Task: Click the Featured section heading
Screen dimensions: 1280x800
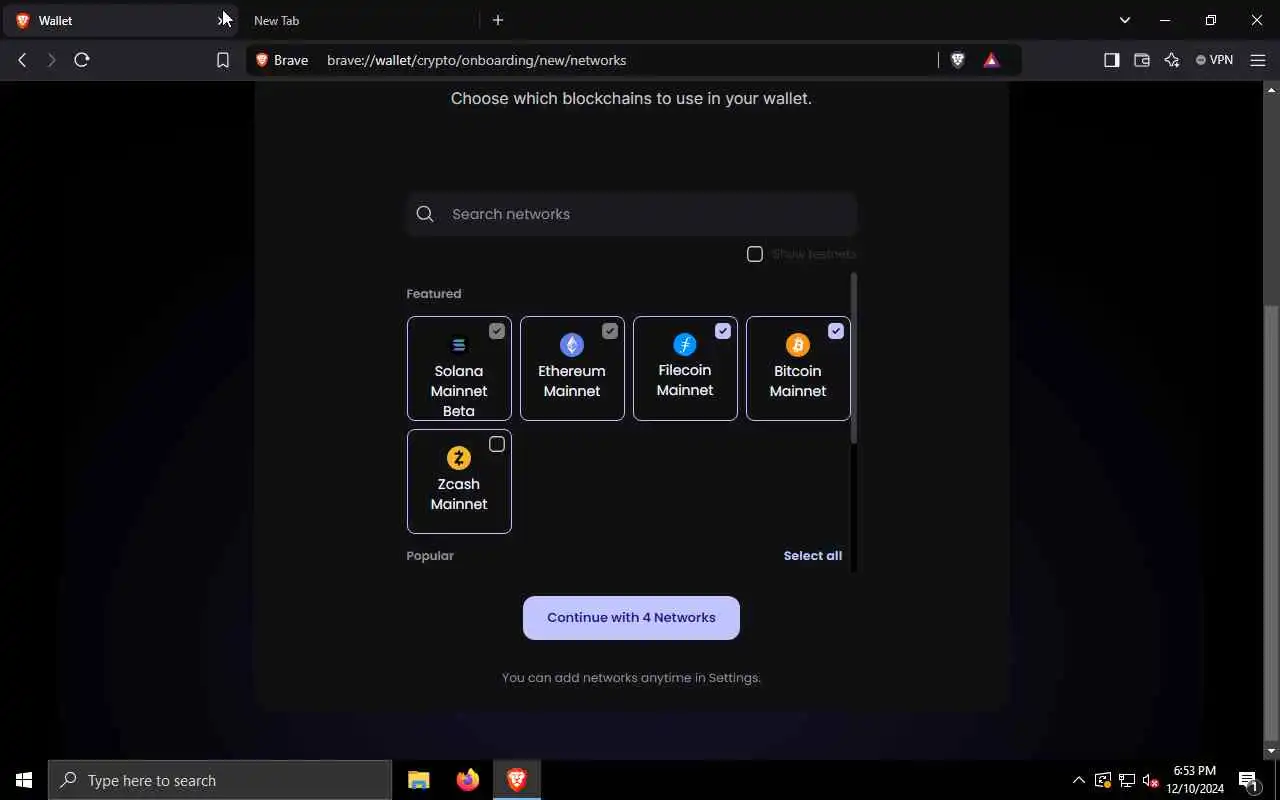Action: coord(434,294)
